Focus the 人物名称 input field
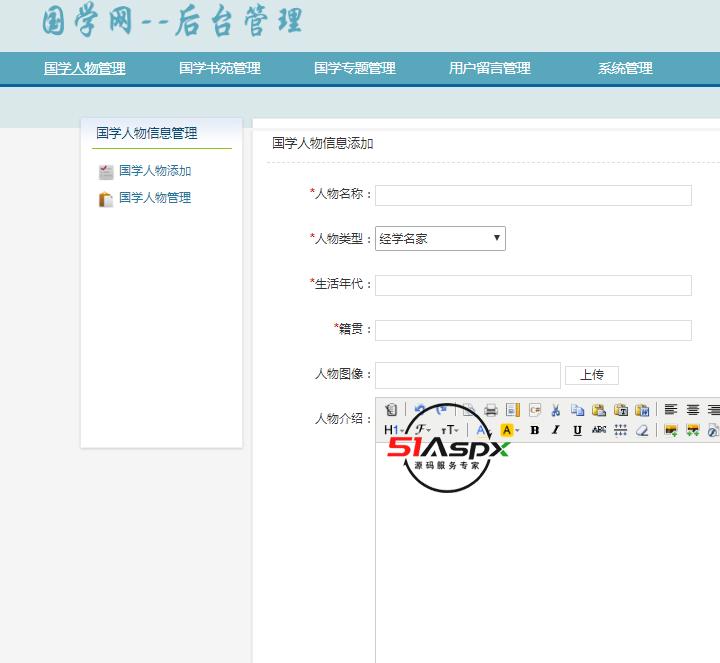Screen dimensions: 720x663 click(x=533, y=195)
